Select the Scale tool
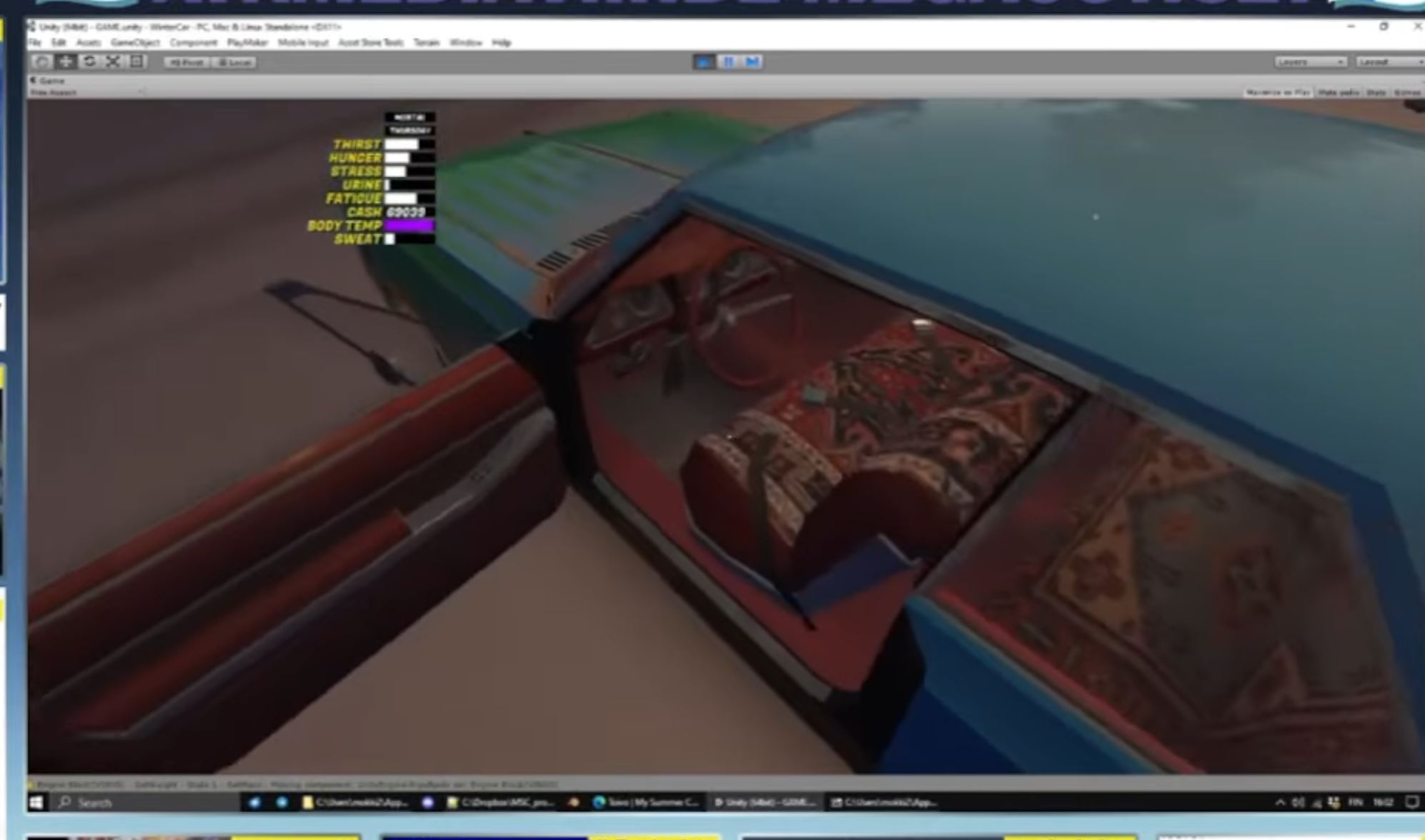Image resolution: width=1425 pixels, height=840 pixels. coord(113,62)
